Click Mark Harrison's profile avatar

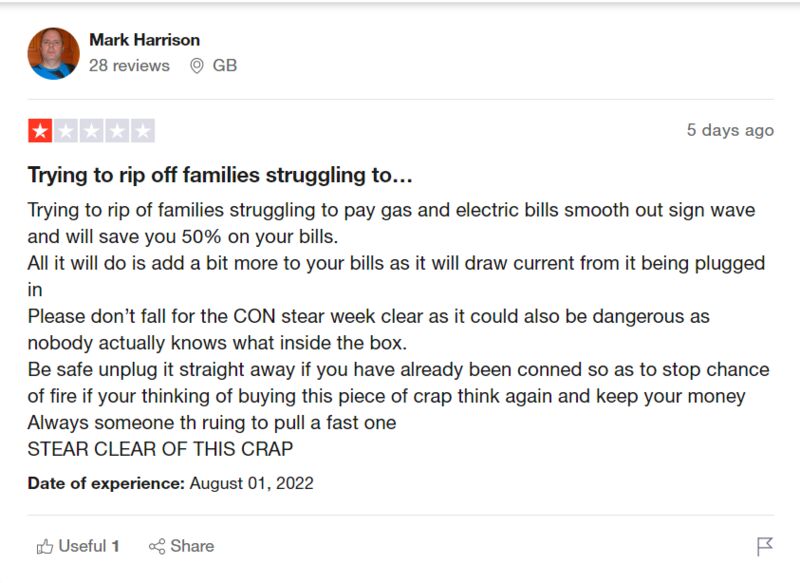[x=55, y=52]
